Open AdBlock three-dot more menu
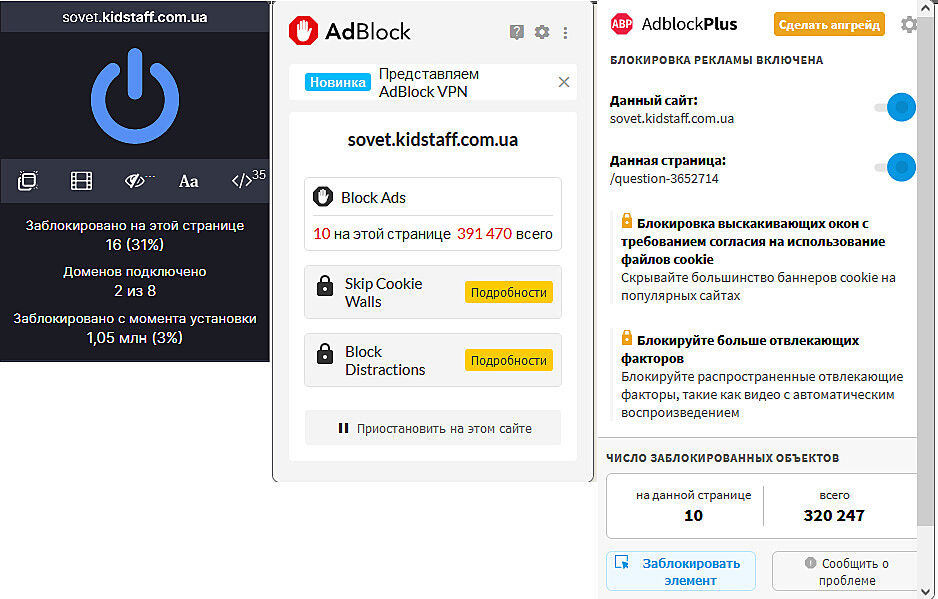This screenshot has height=599, width=938. pyautogui.click(x=565, y=32)
